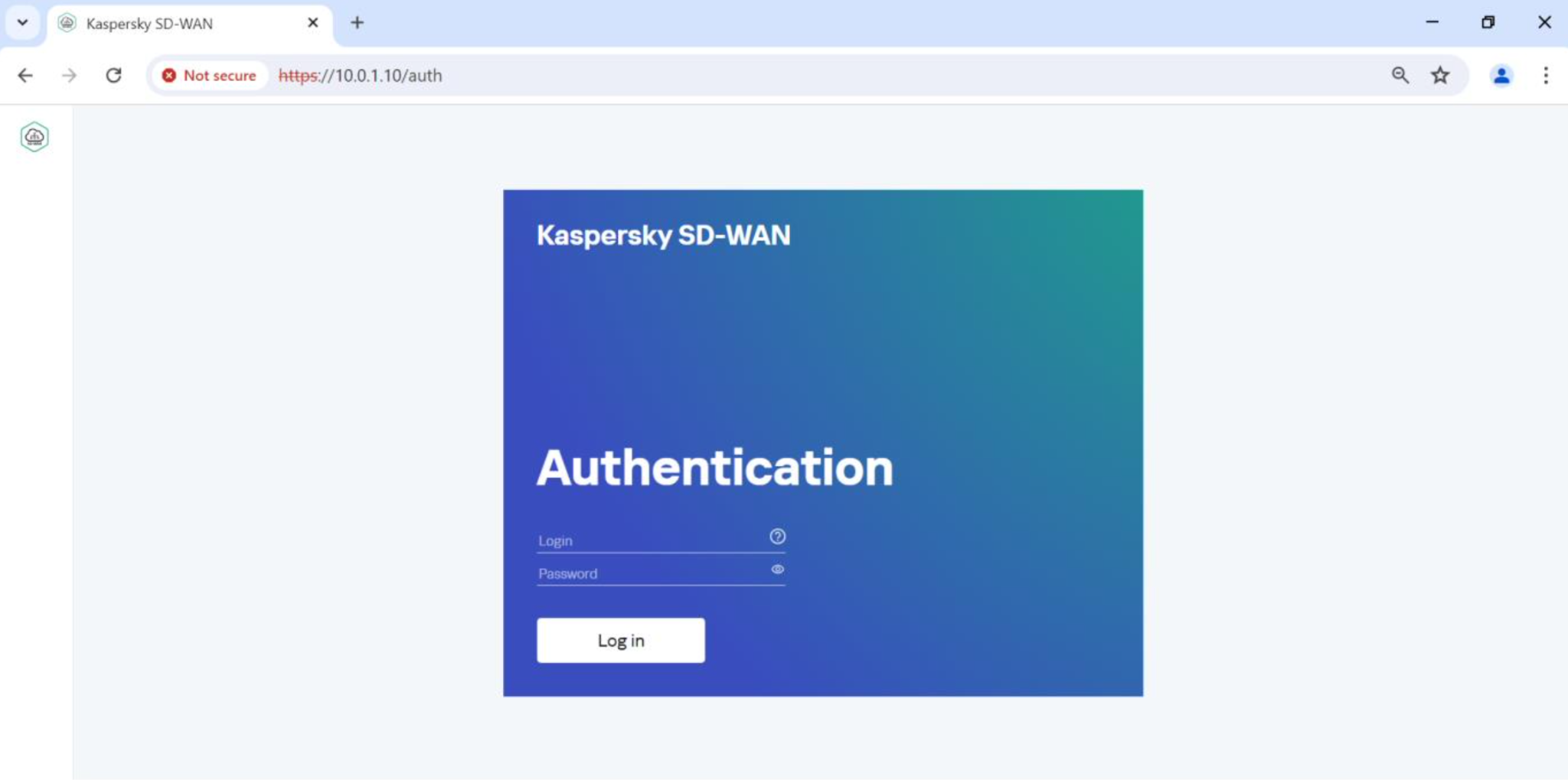1568x780 pixels.
Task: Click the Authentication heading text
Action: [x=715, y=468]
